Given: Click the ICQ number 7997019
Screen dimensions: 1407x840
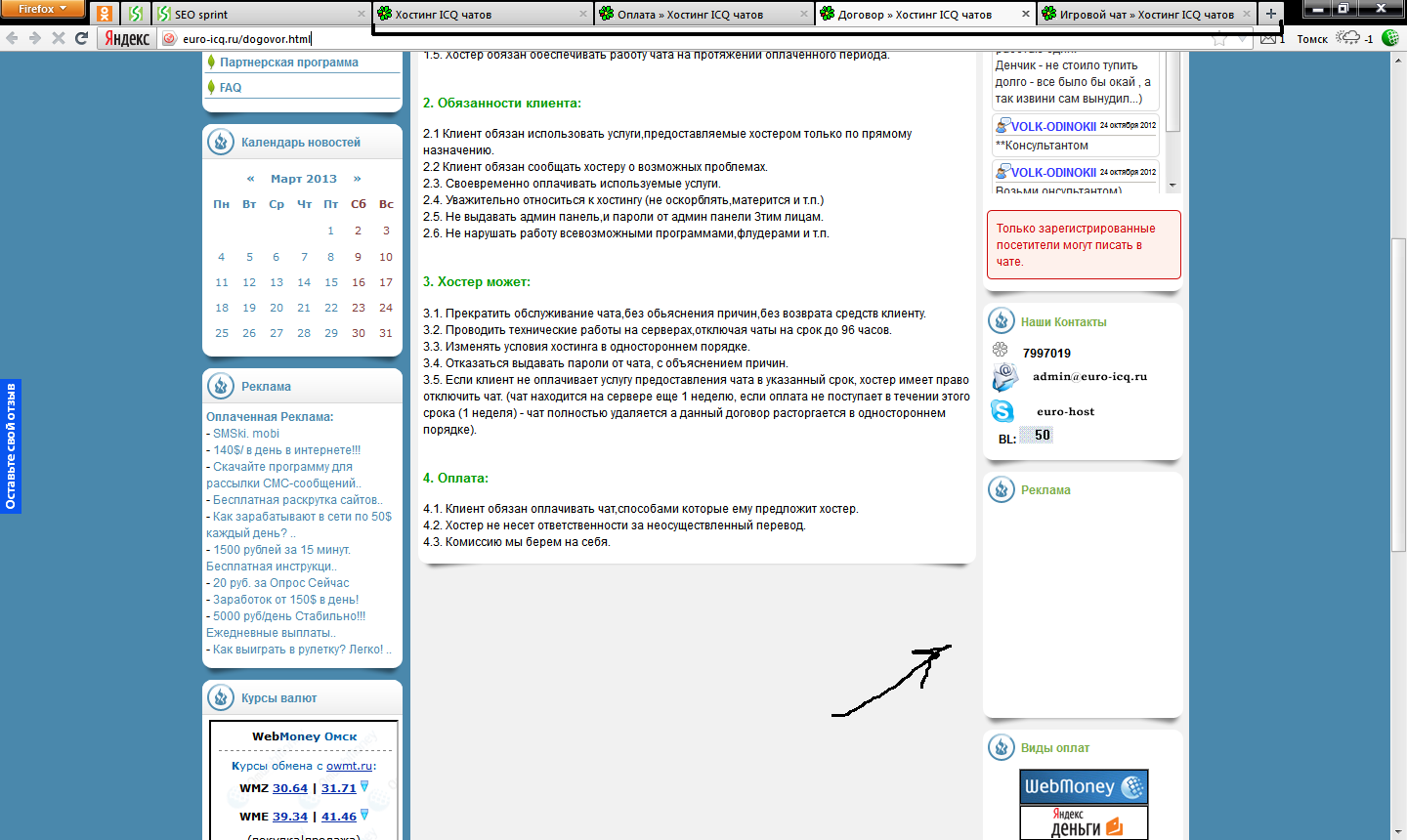Looking at the screenshot, I should click(x=1046, y=354).
